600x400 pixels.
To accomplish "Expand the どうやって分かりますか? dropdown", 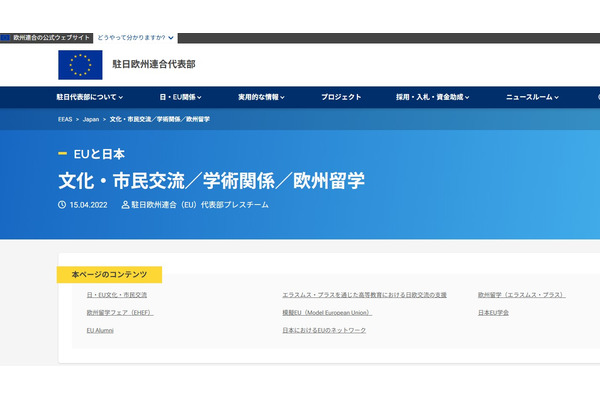I will [135, 38].
